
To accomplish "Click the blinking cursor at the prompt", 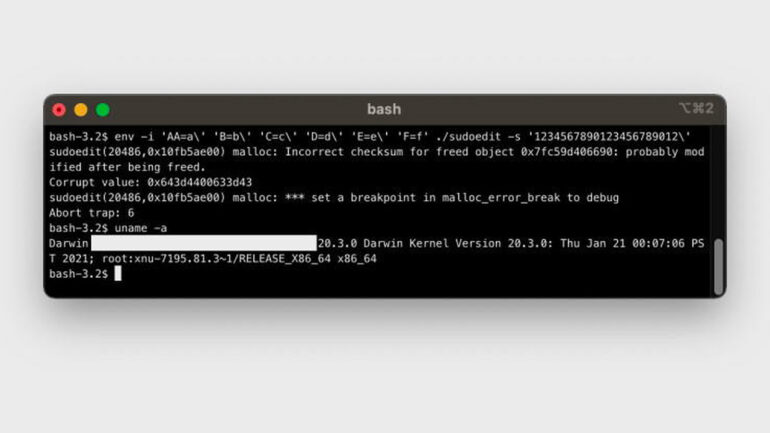I will pos(118,273).
